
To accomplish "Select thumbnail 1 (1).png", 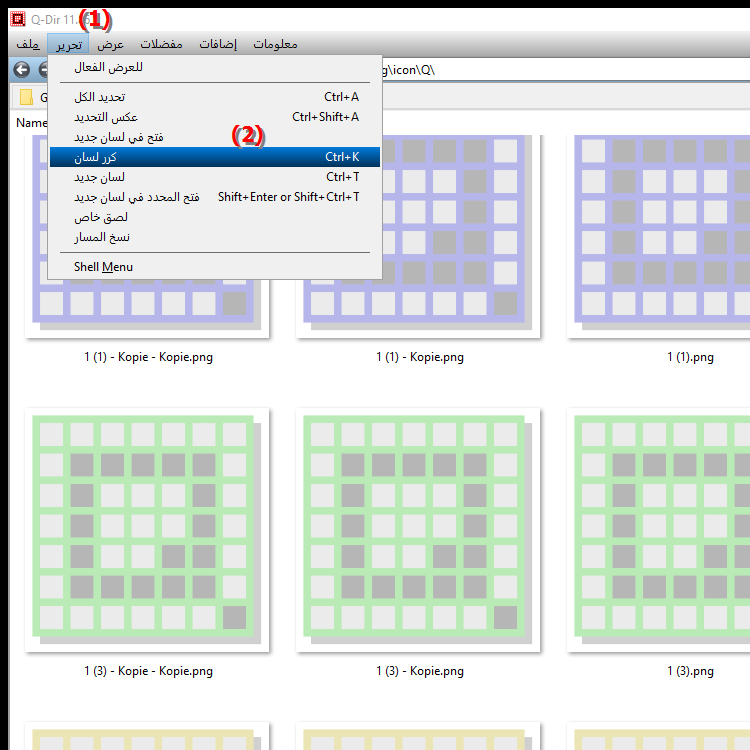I will [x=659, y=237].
